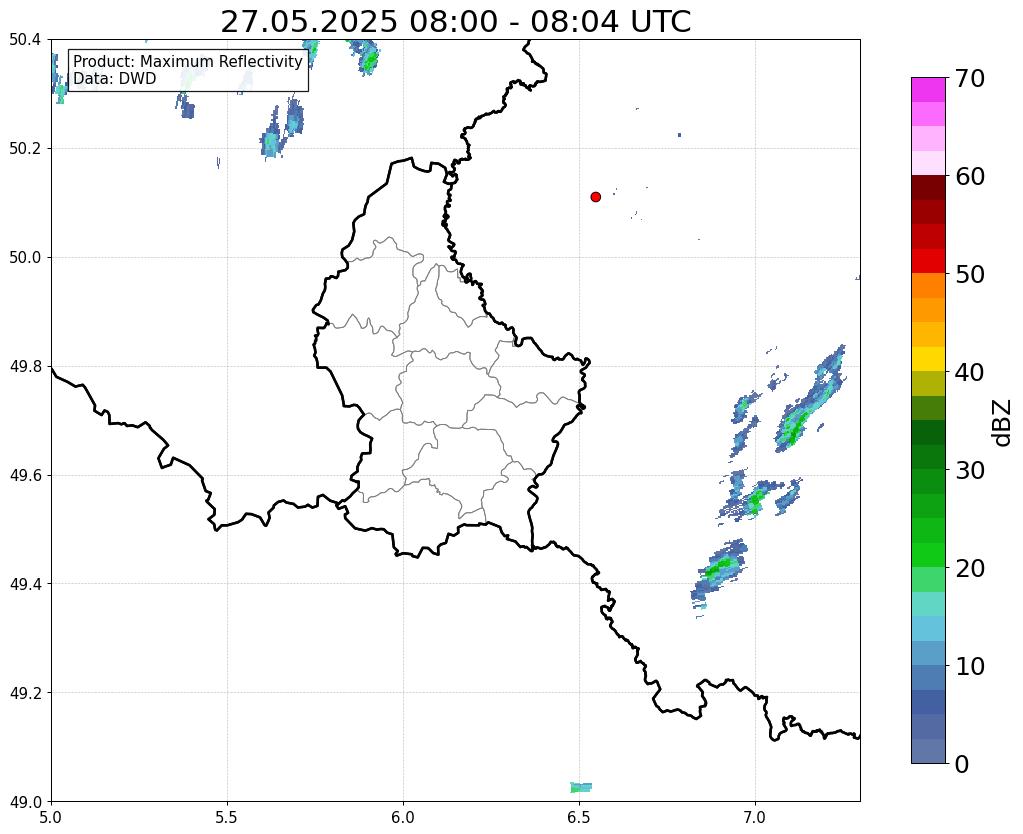Viewport: 1023px width, 834px height.
Task: Click latitude axis label 50.0
Action: pos(25,258)
